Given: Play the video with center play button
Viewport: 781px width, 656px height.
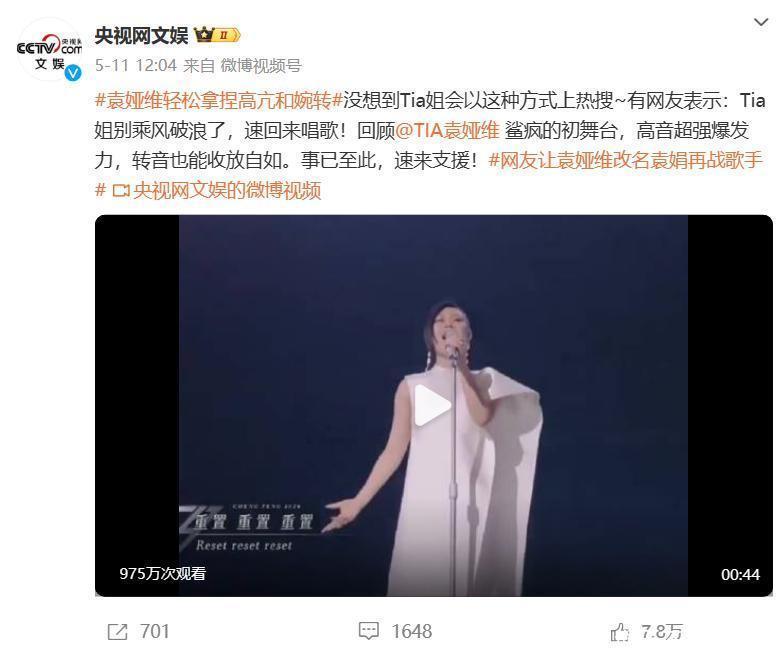Looking at the screenshot, I should (432, 405).
